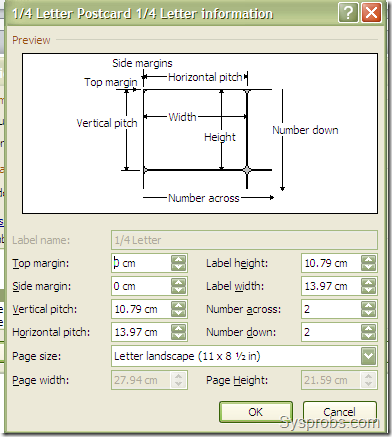Increase Top margin with up arrow

coord(179,259)
